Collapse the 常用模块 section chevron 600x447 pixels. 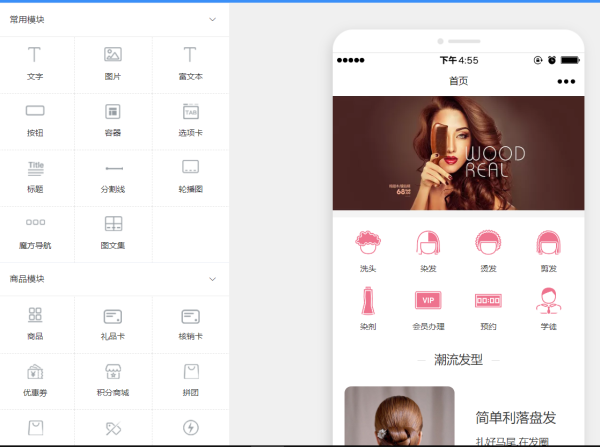[x=212, y=20]
